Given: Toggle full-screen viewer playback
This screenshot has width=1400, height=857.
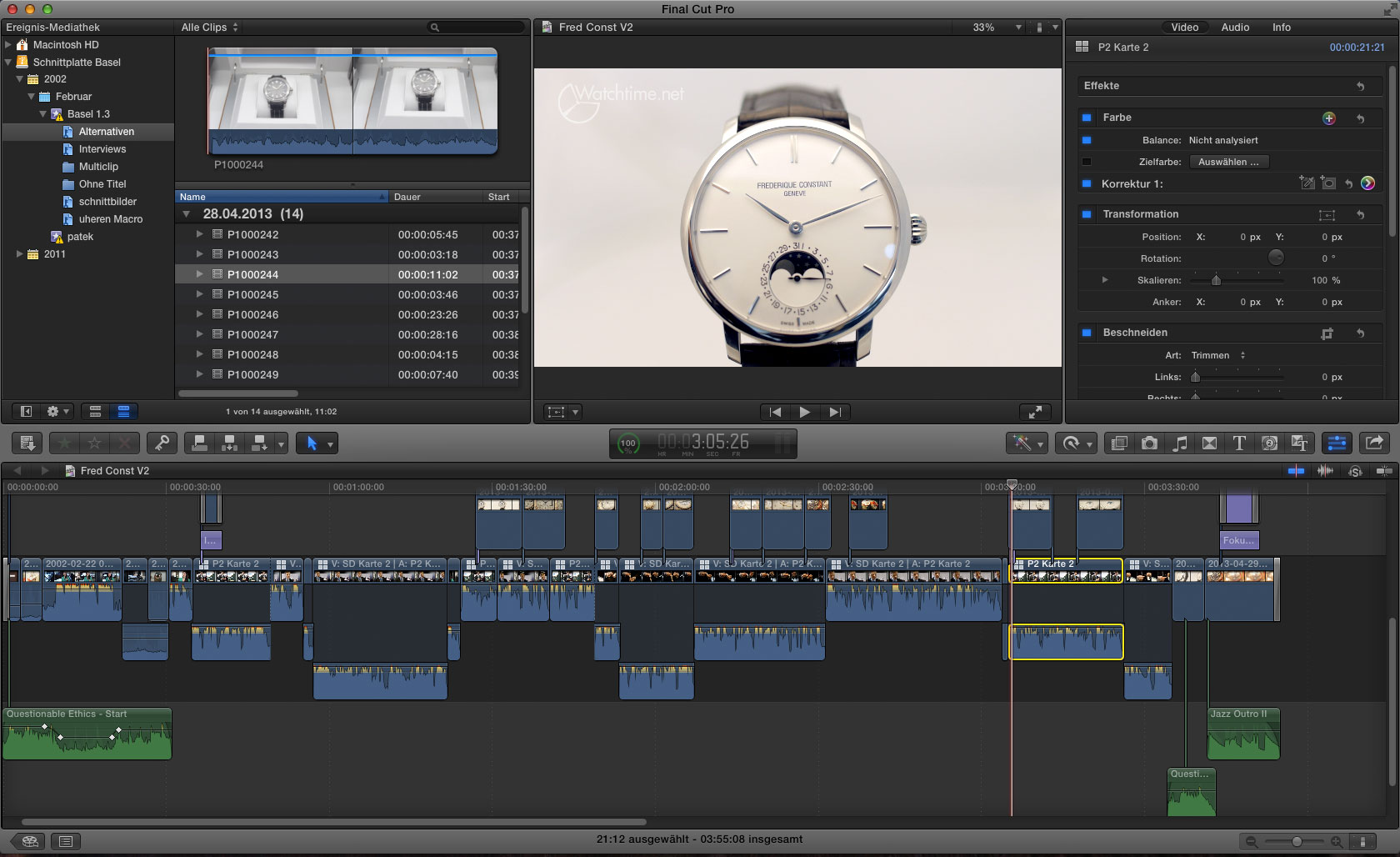Looking at the screenshot, I should pos(1035,412).
